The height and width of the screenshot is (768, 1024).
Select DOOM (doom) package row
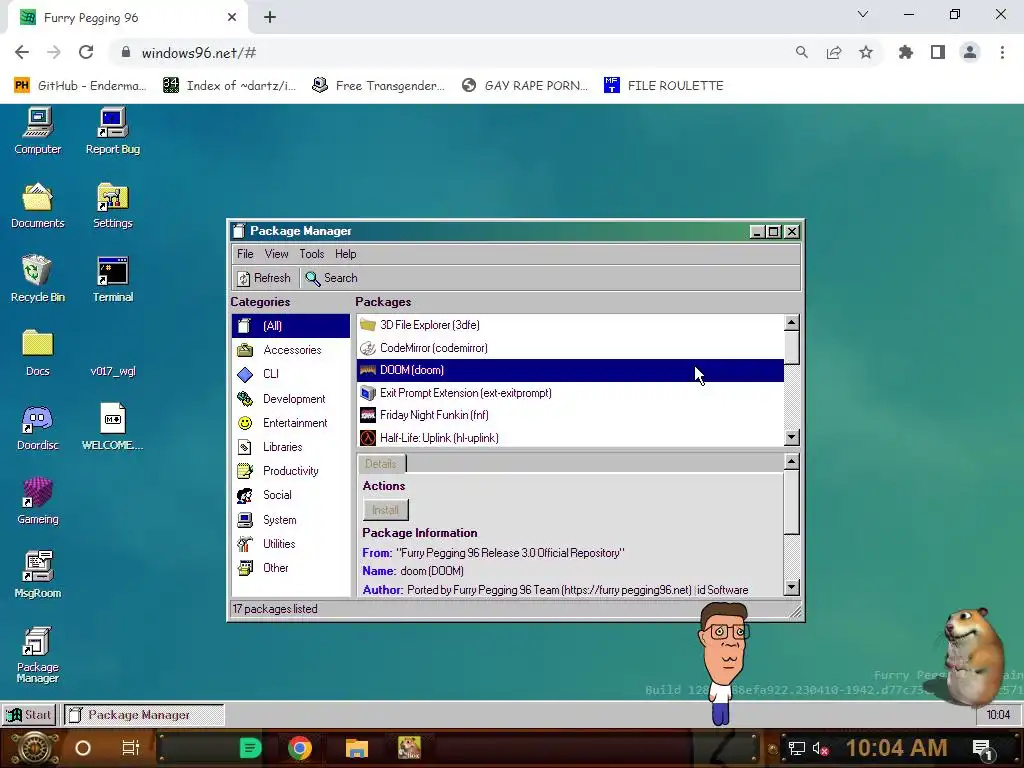click(x=570, y=370)
